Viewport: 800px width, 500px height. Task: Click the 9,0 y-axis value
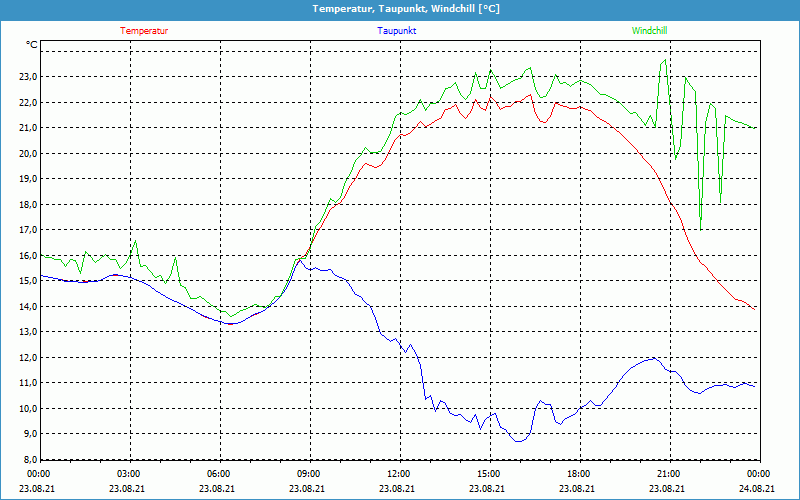(x=30, y=434)
